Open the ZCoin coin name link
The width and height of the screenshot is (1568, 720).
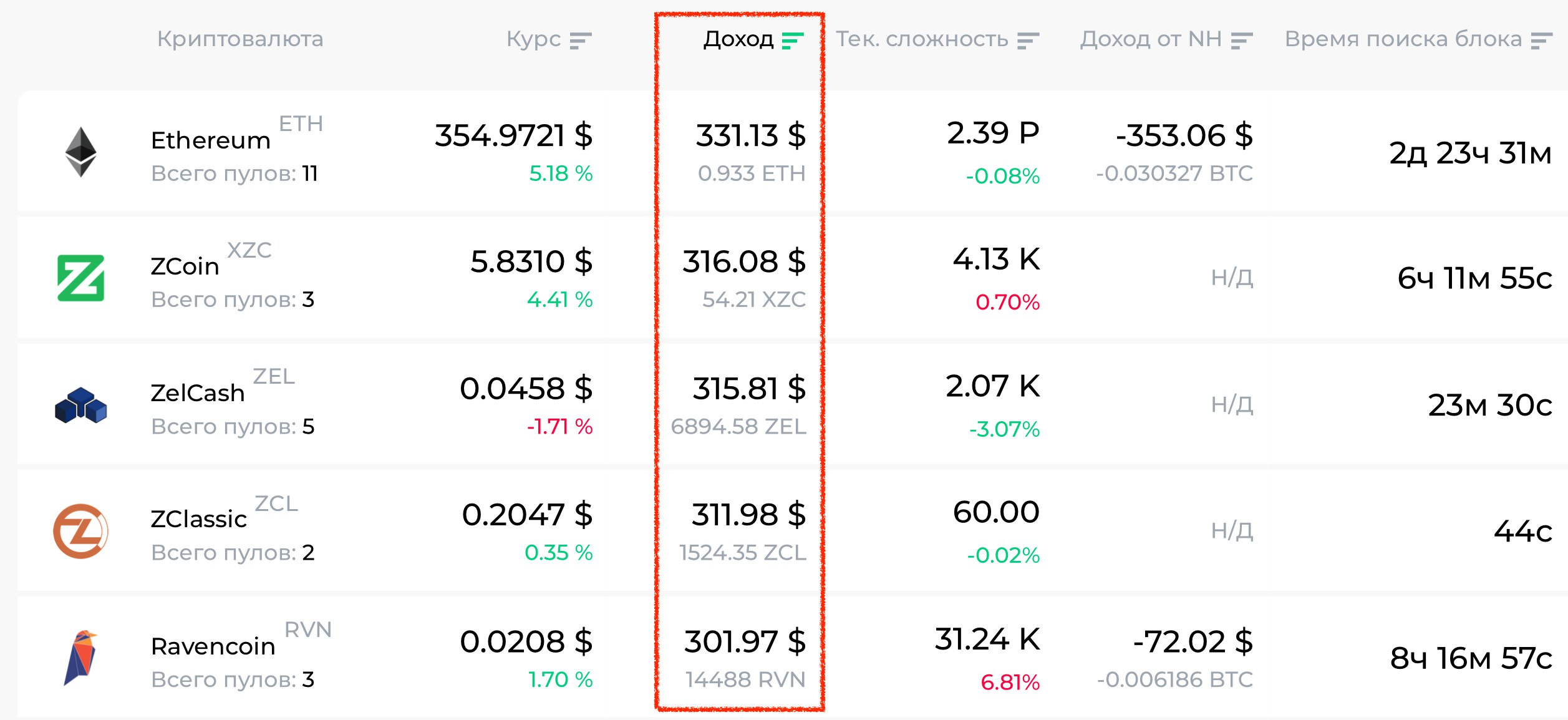point(185,266)
